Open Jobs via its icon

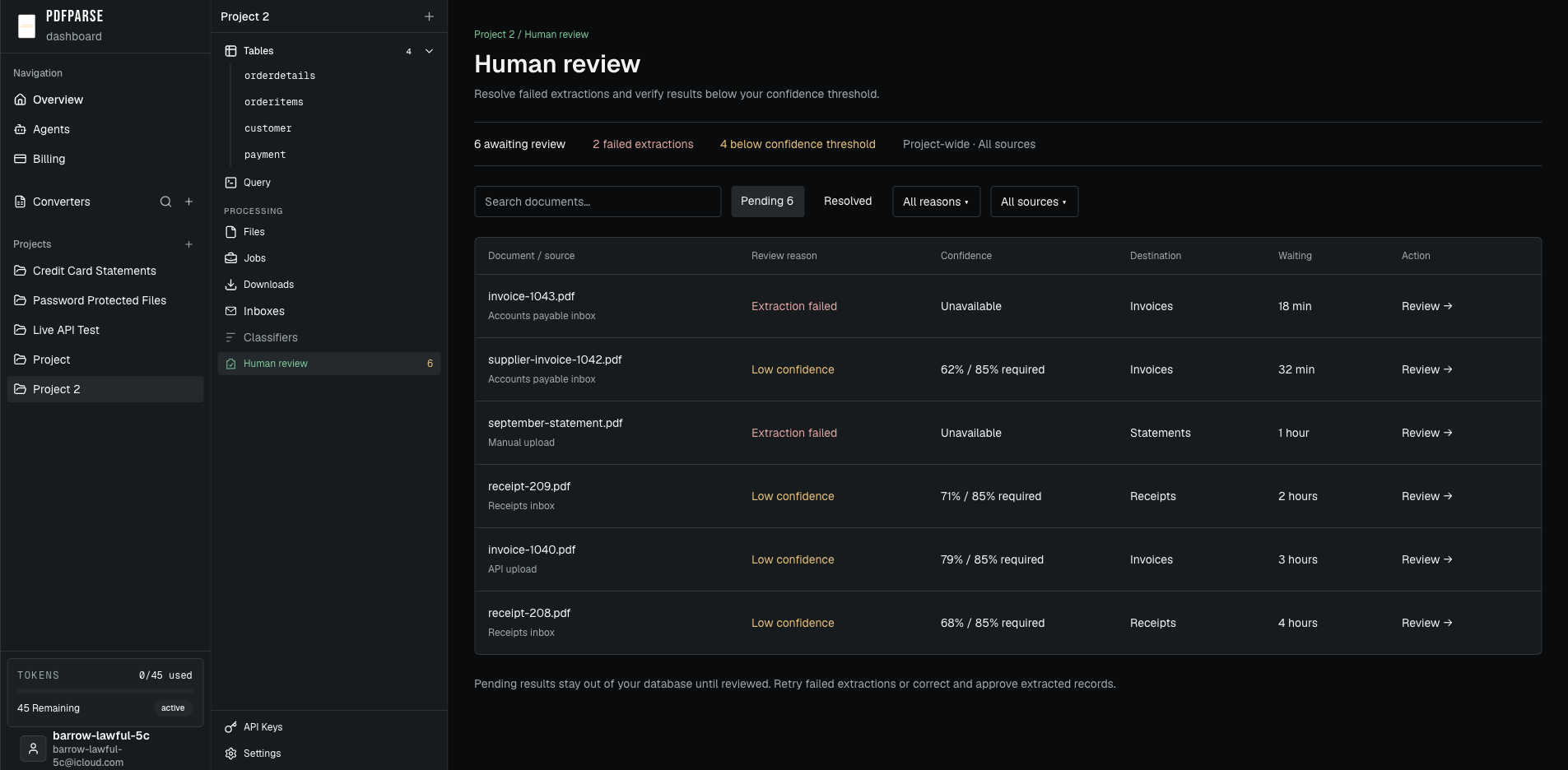tap(231, 258)
